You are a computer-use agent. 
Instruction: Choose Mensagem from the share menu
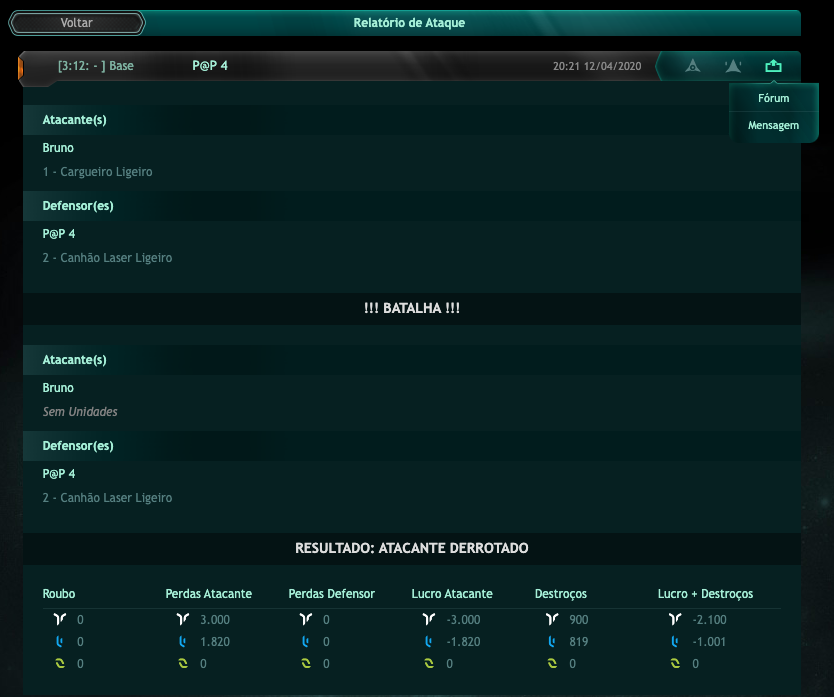click(773, 126)
